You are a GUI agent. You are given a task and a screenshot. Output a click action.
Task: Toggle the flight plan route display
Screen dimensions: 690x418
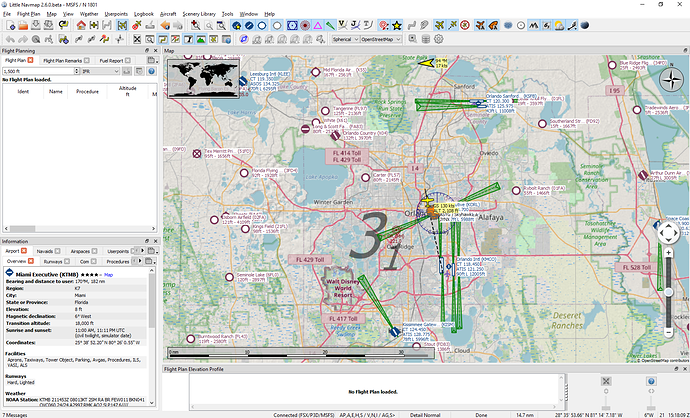click(411, 26)
